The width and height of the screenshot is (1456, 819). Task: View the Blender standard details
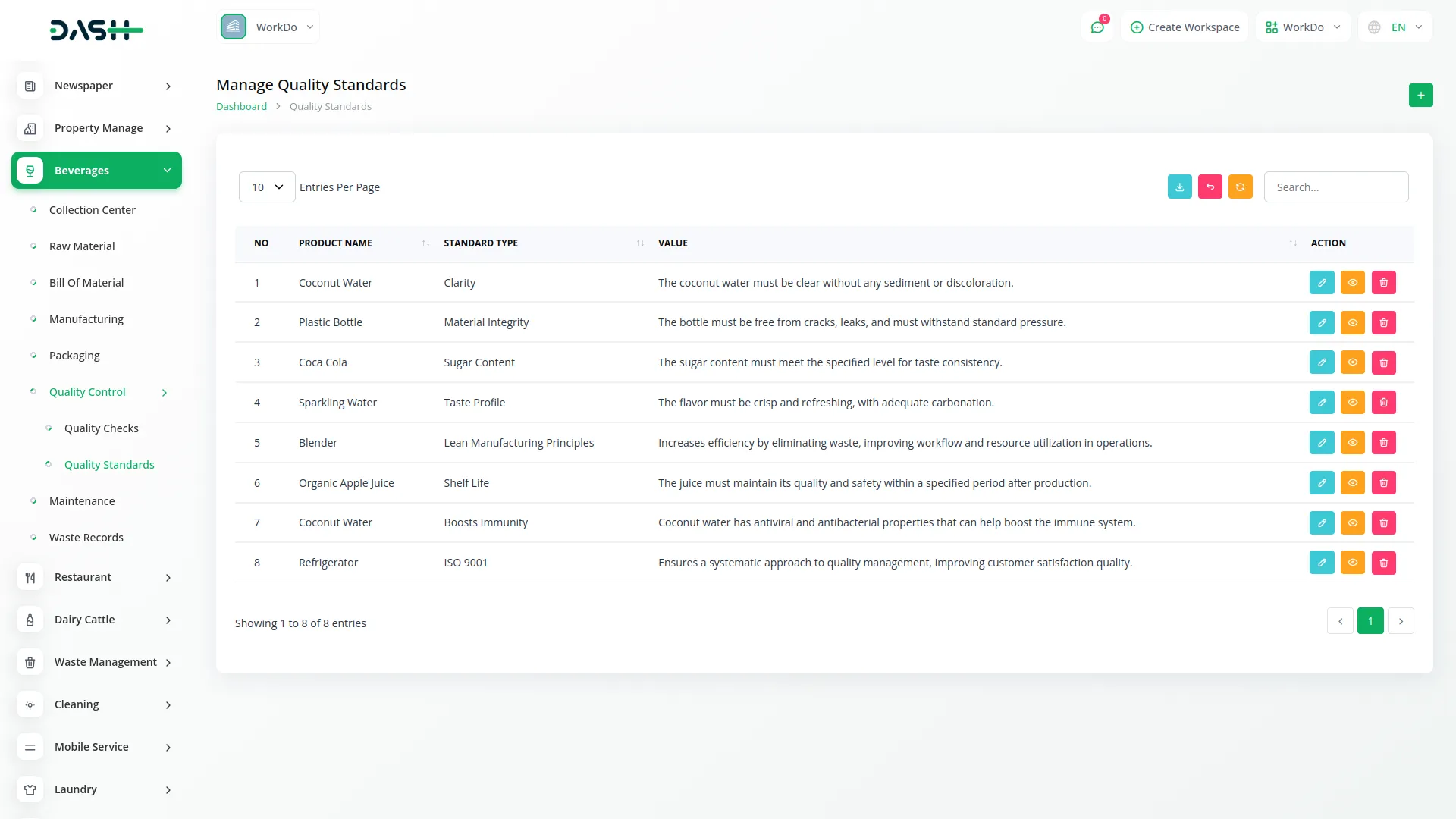[1352, 443]
